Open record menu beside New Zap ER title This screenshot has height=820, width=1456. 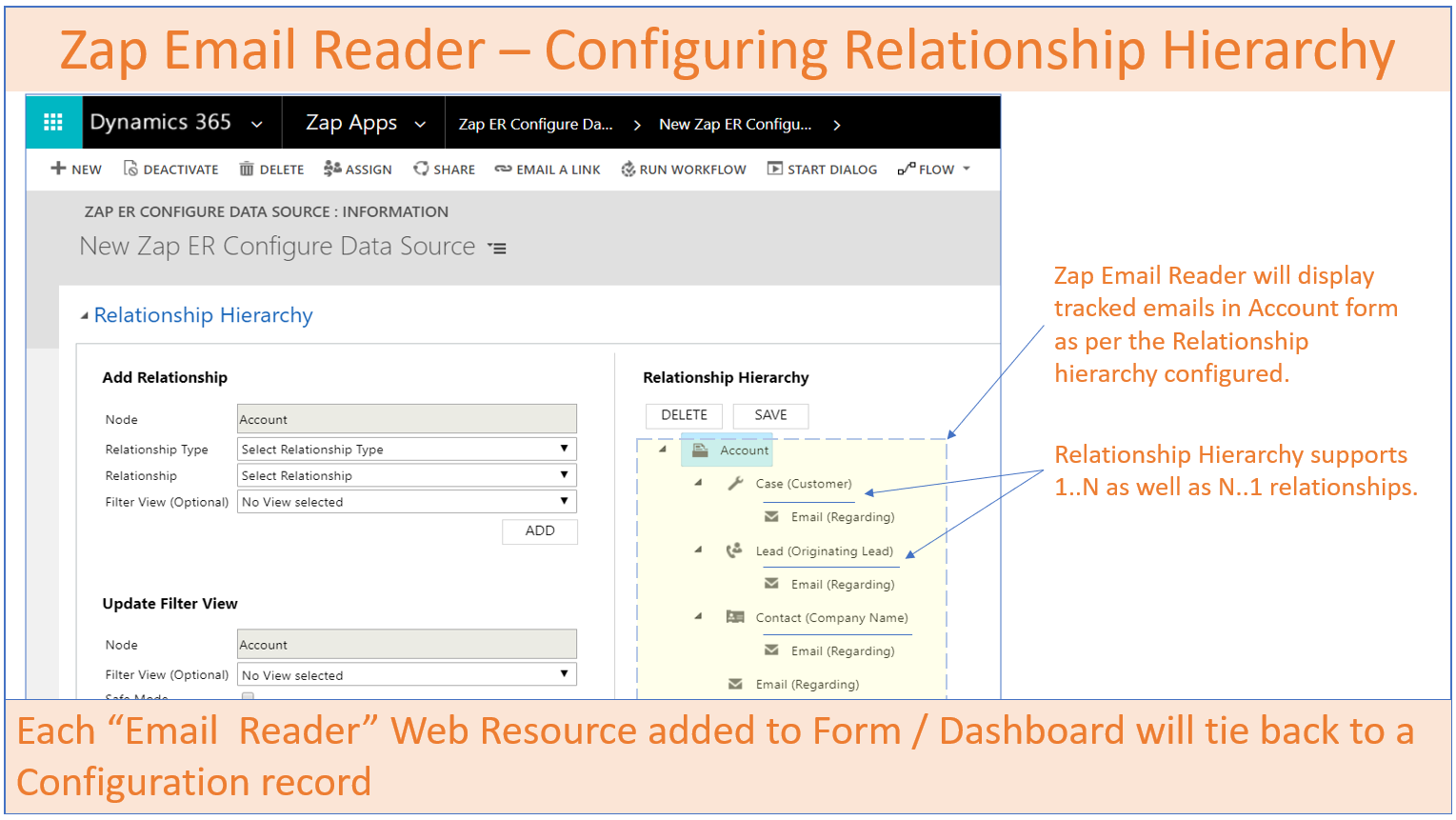(x=497, y=248)
